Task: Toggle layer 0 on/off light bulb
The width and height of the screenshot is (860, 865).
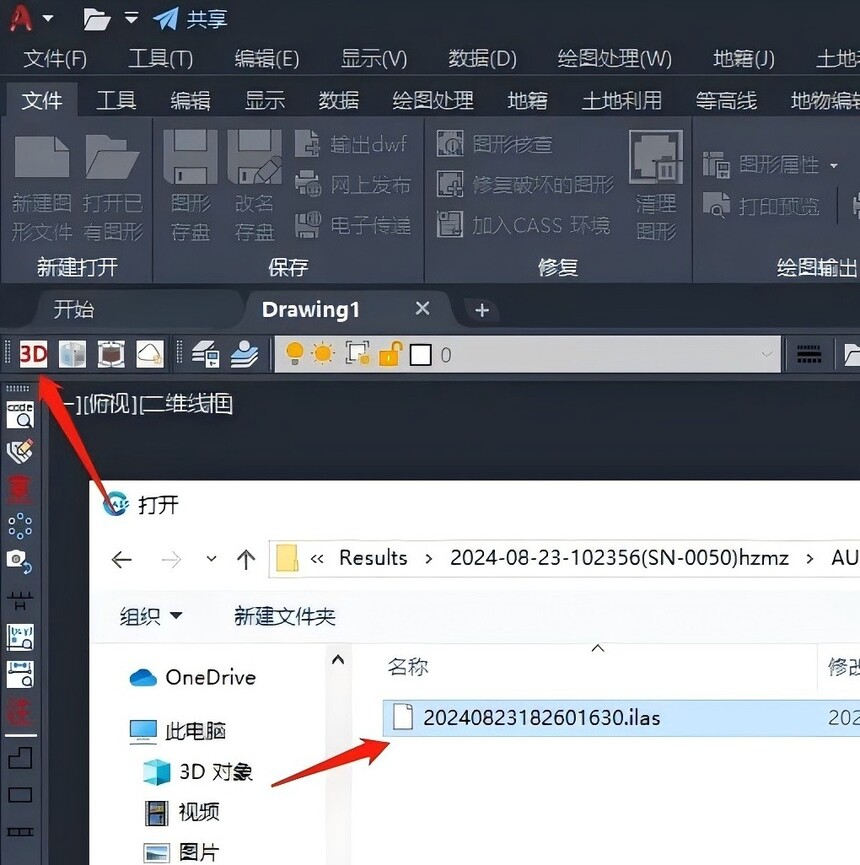Action: tap(295, 353)
